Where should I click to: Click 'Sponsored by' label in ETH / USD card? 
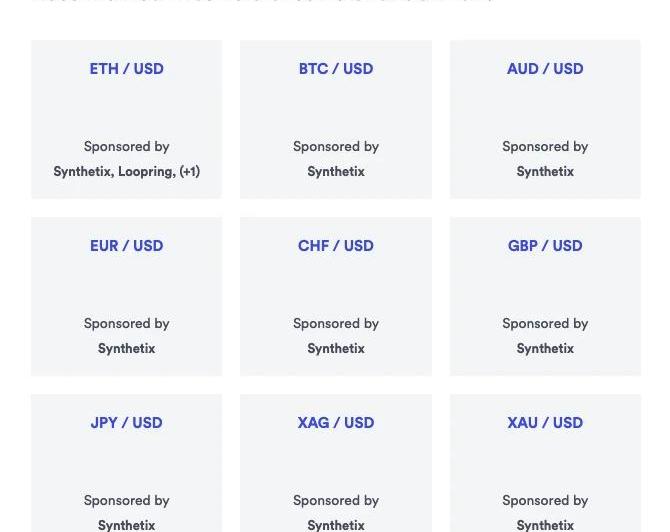(x=126, y=147)
